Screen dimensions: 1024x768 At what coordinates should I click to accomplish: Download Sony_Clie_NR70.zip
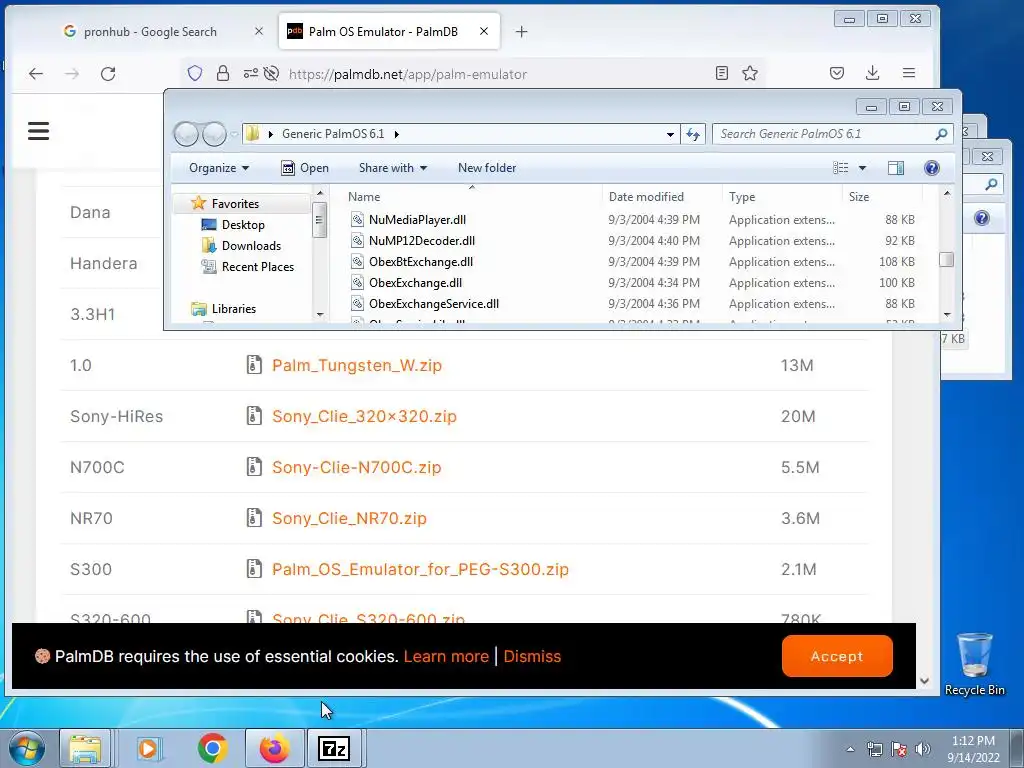click(349, 518)
